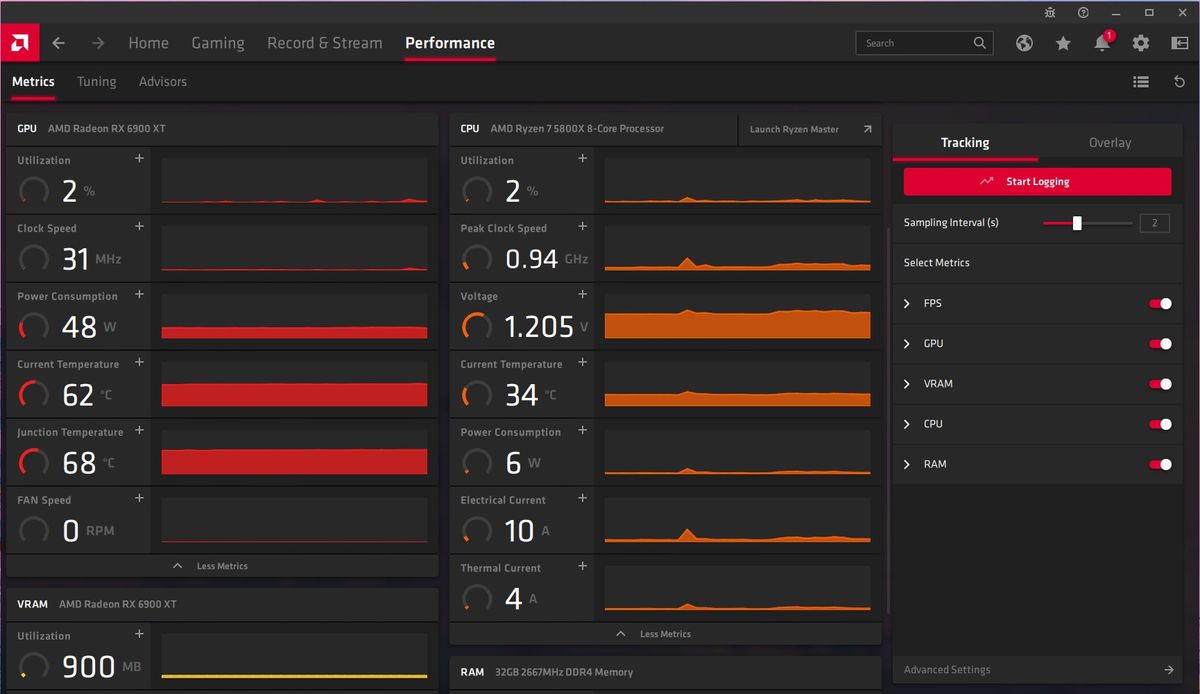The height and width of the screenshot is (694, 1200).
Task: Click the AMD logo icon
Action: 20,42
